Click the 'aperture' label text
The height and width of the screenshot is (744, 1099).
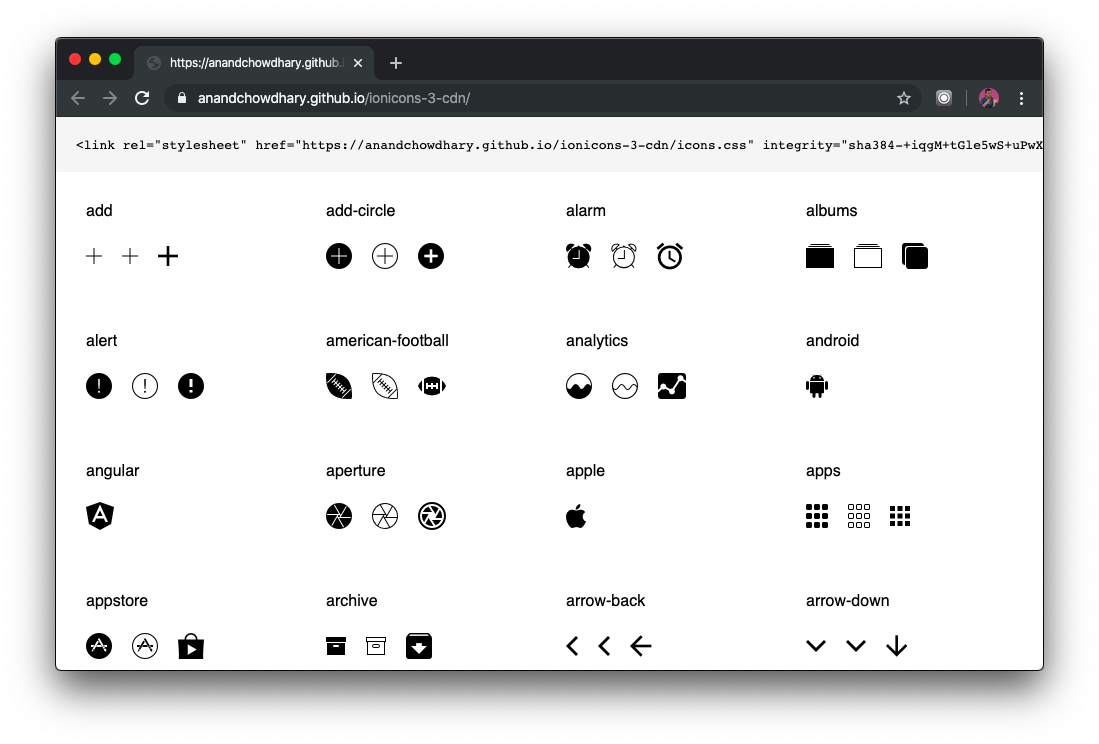pos(355,471)
